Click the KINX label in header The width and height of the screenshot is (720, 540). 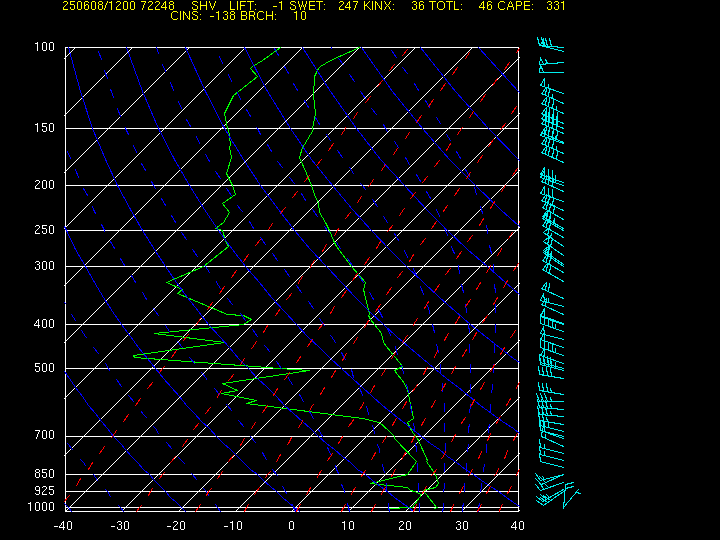379,6
